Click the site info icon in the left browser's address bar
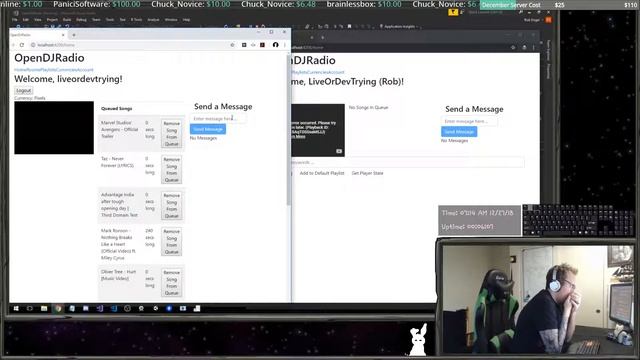The height and width of the screenshot is (360, 640). pyautogui.click(x=33, y=45)
